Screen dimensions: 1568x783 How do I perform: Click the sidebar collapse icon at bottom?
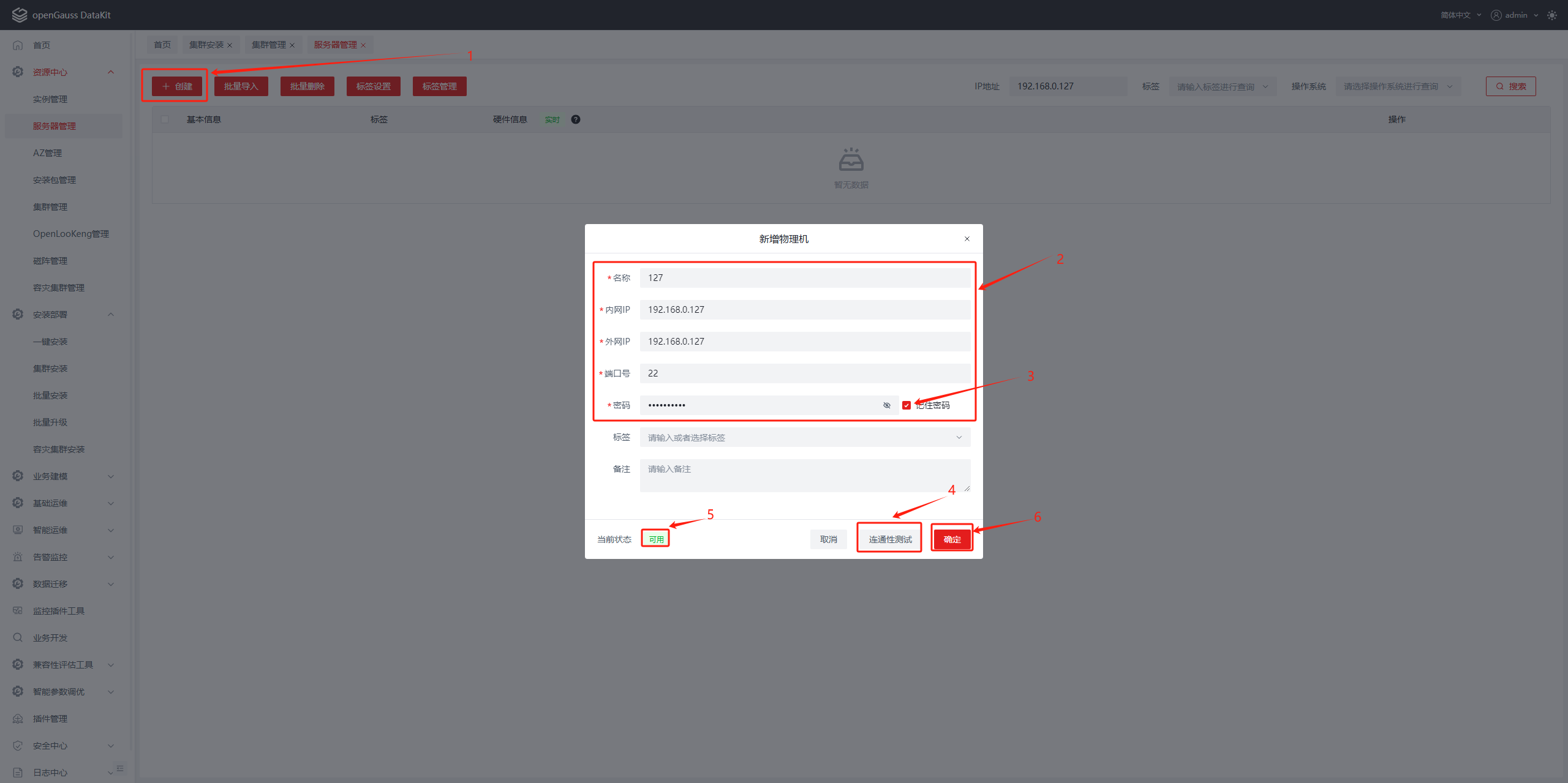[x=120, y=768]
